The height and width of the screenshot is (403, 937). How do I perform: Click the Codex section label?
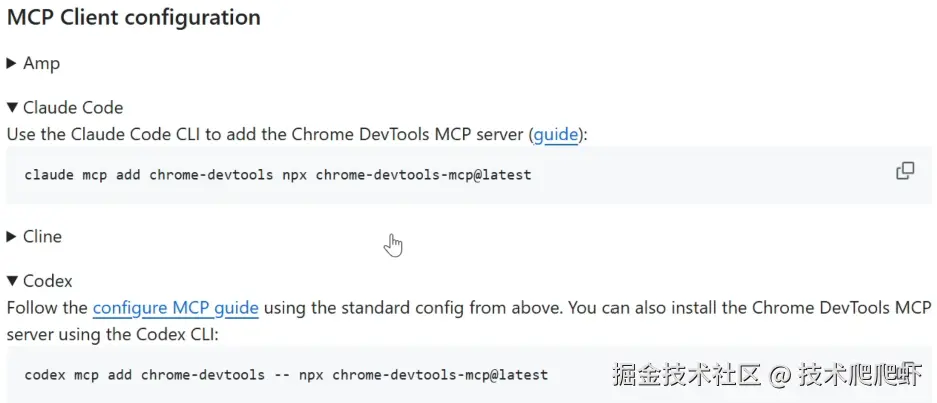click(48, 281)
